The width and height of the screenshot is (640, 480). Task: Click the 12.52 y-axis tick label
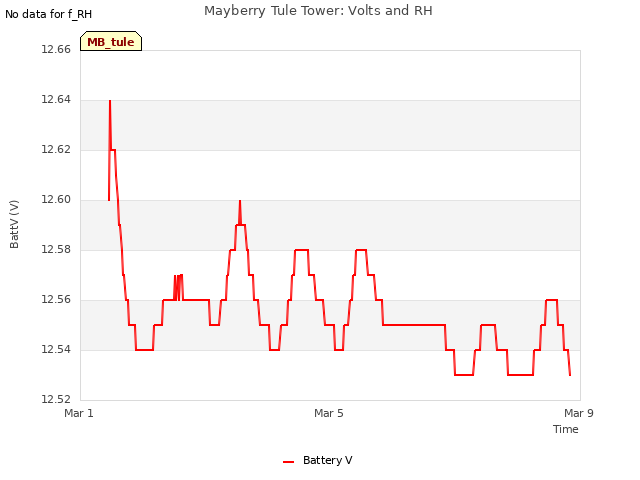tap(56, 399)
